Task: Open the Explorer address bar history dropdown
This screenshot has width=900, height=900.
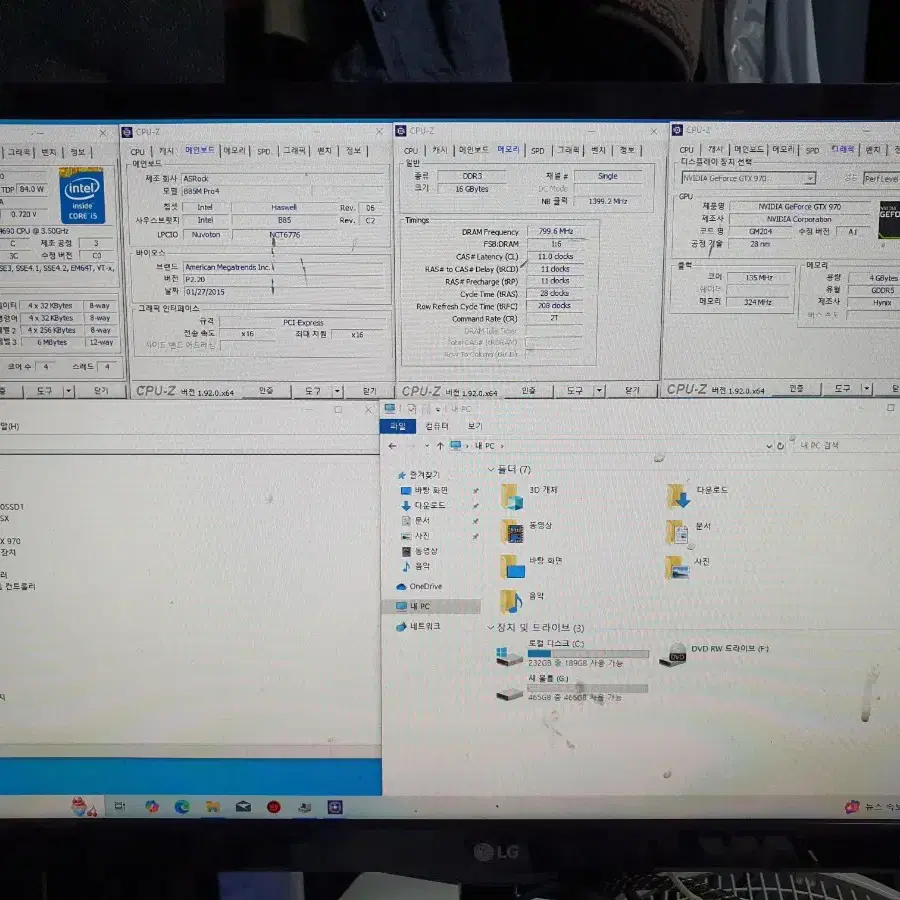Action: (769, 446)
